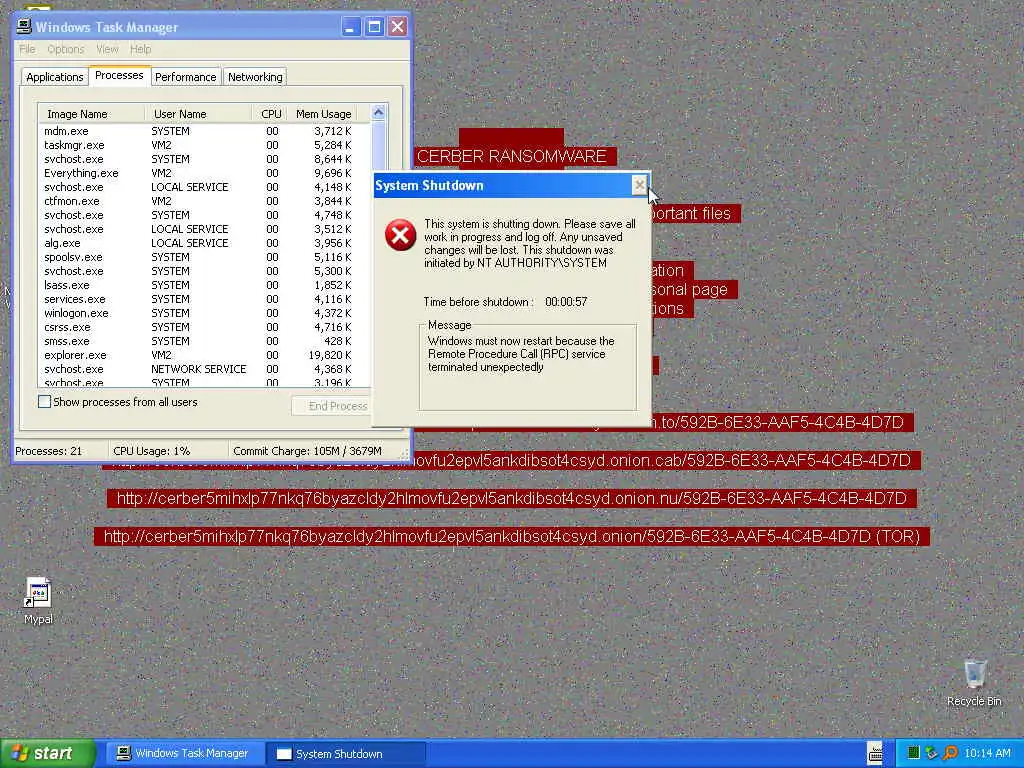The width and height of the screenshot is (1024, 768).
Task: Switch to the Processes tab
Action: pyautogui.click(x=120, y=75)
